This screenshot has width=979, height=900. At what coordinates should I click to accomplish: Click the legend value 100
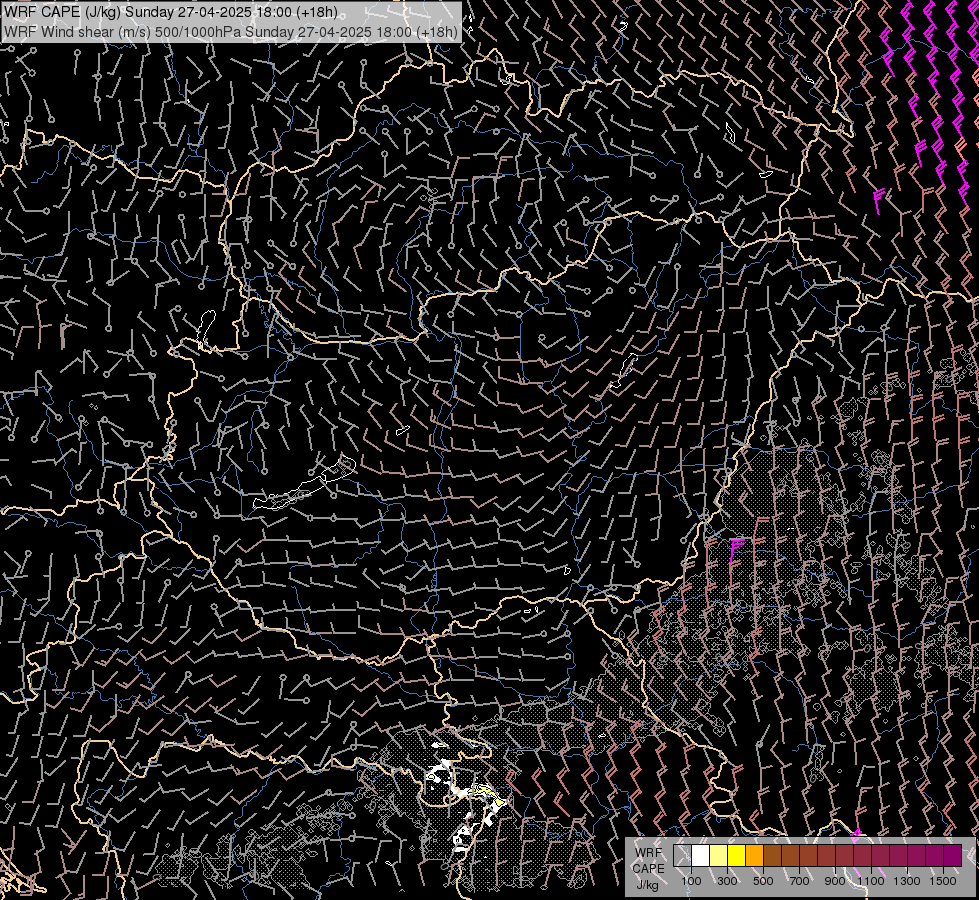(x=691, y=881)
